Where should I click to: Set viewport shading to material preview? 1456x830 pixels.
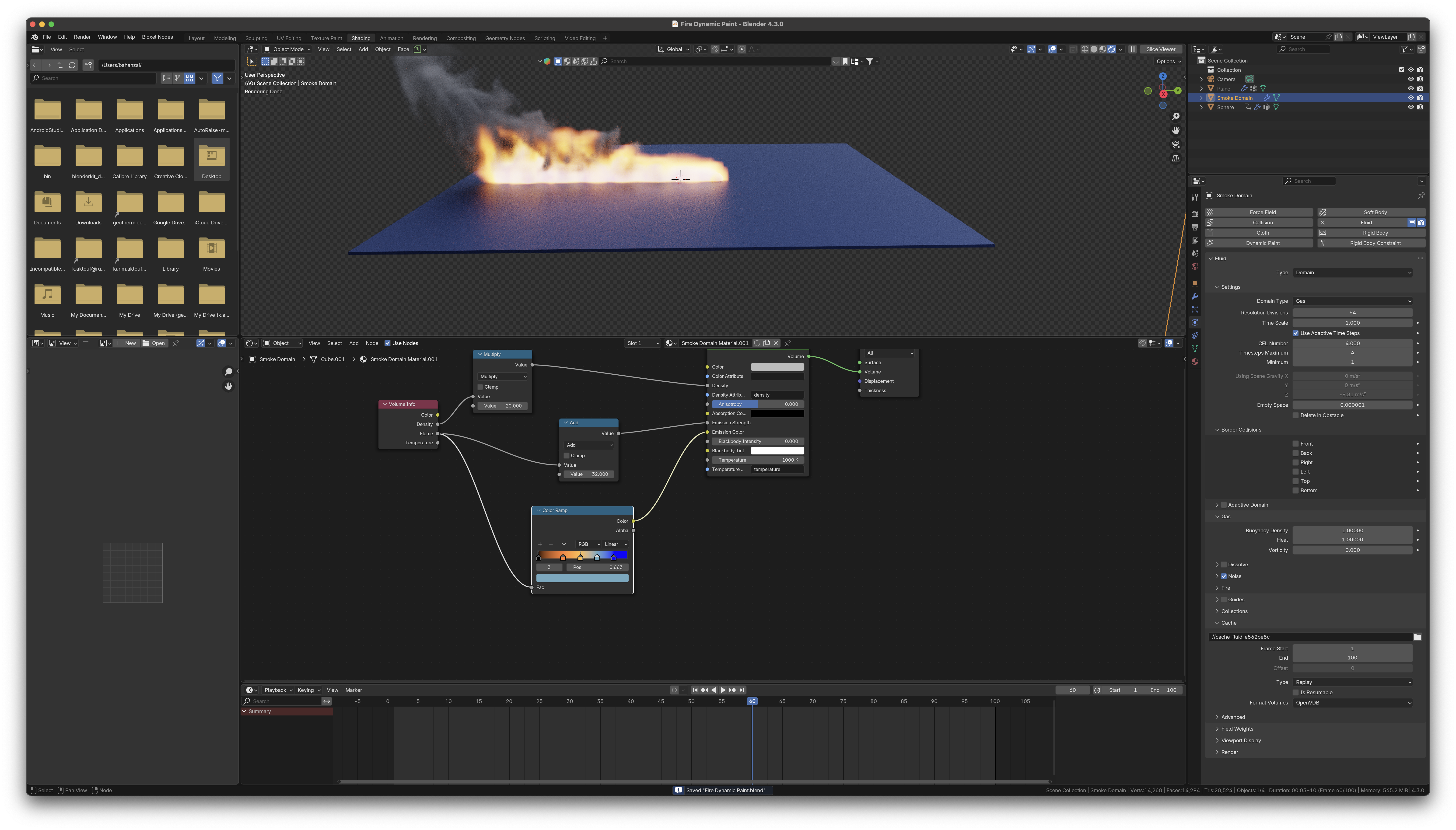point(1102,50)
